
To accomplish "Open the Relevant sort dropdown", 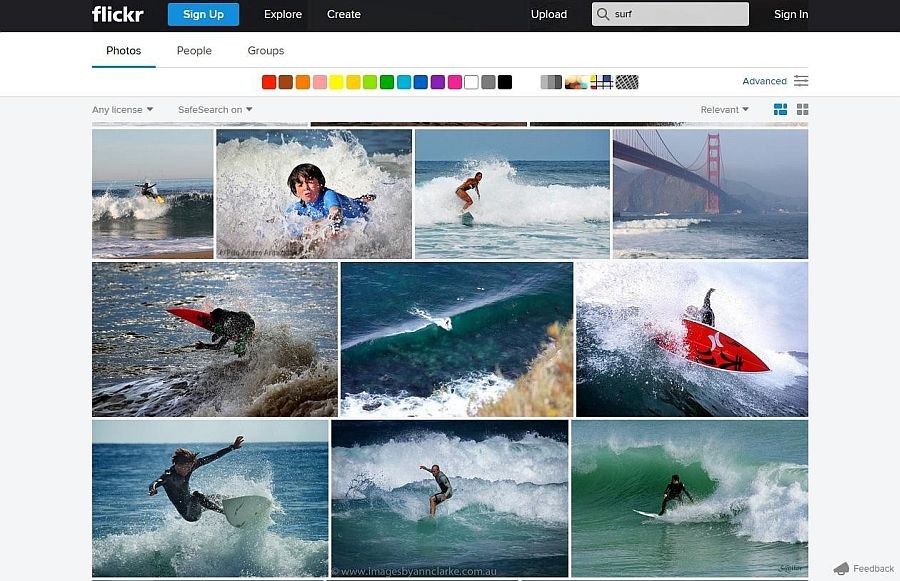I will (x=725, y=110).
